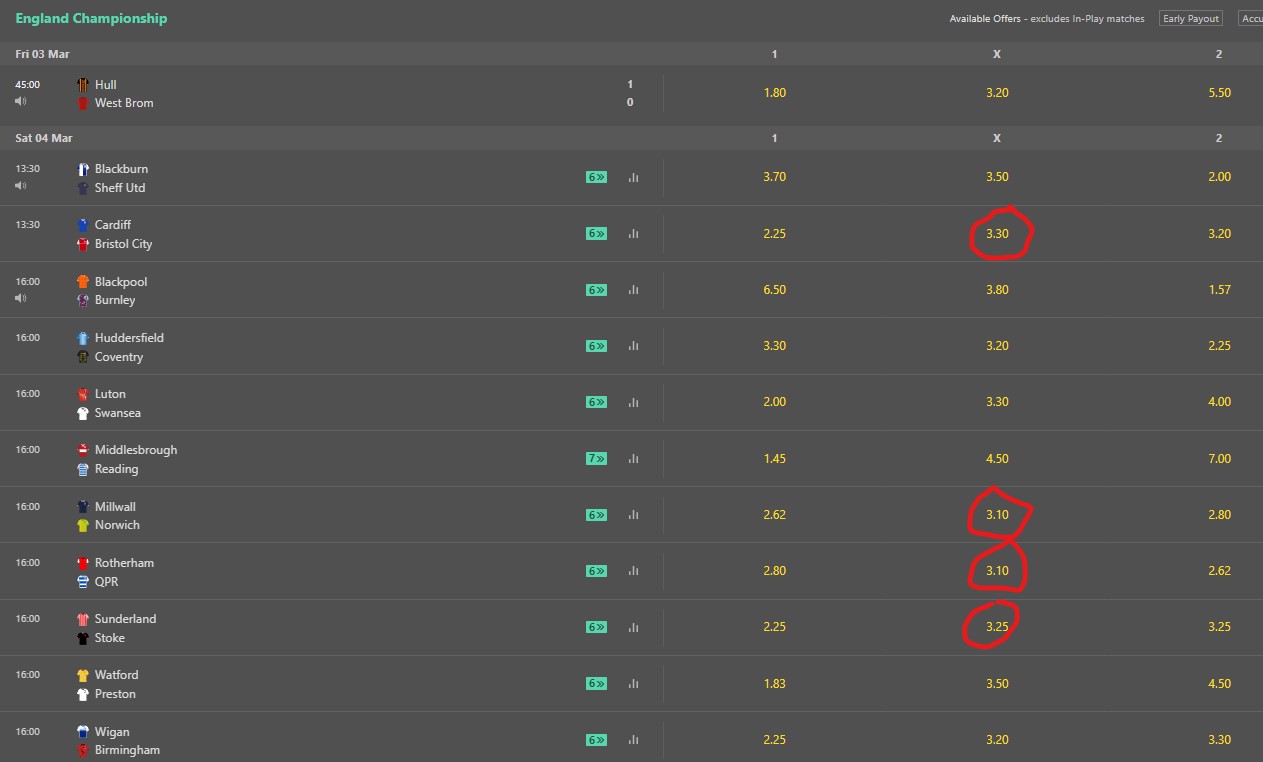
Task: Select the Norwich yellow shirt icon
Action: click(83, 525)
